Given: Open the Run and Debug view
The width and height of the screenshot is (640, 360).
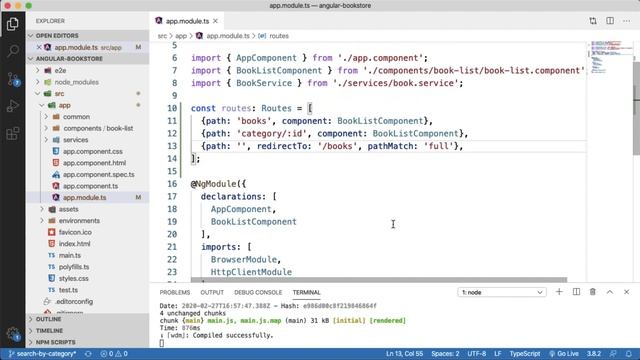Looking at the screenshot, I should click(x=13, y=106).
